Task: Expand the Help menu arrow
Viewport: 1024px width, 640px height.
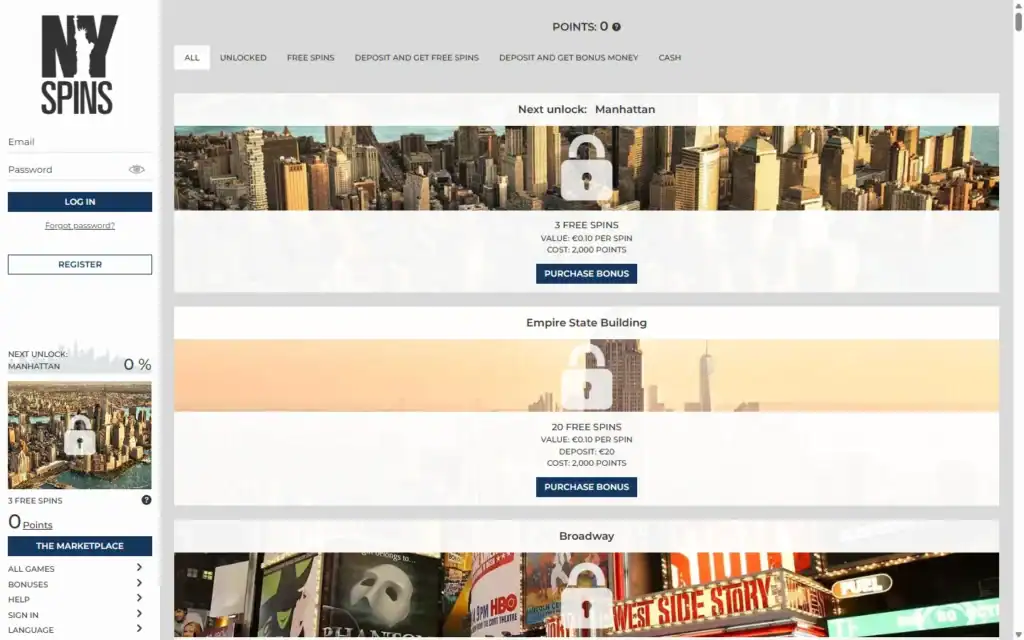Action: (139, 598)
